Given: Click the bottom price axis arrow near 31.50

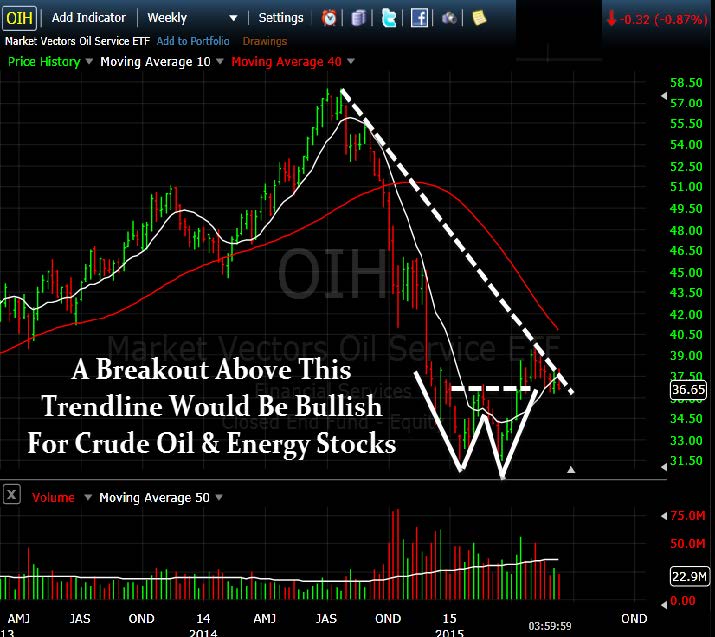Looking at the screenshot, I should pyautogui.click(x=664, y=467).
